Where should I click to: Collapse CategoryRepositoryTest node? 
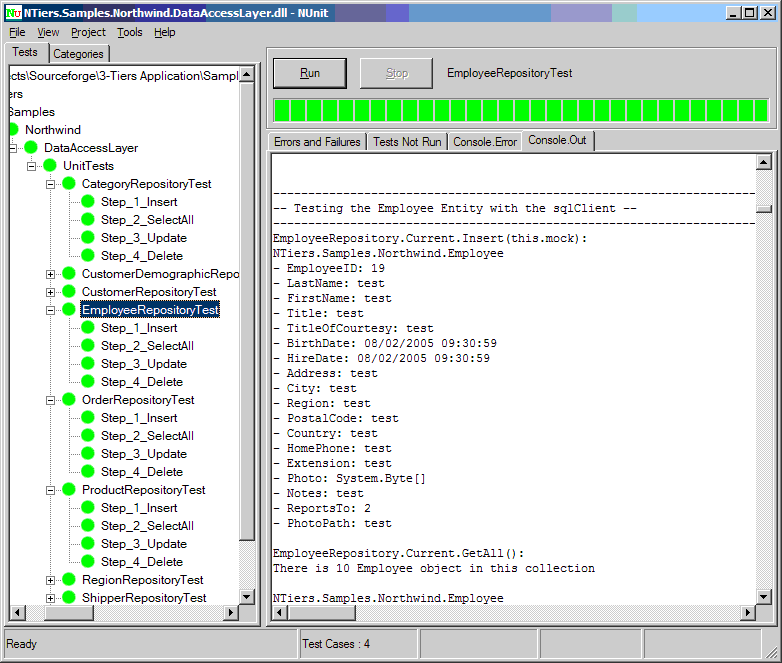tap(50, 184)
